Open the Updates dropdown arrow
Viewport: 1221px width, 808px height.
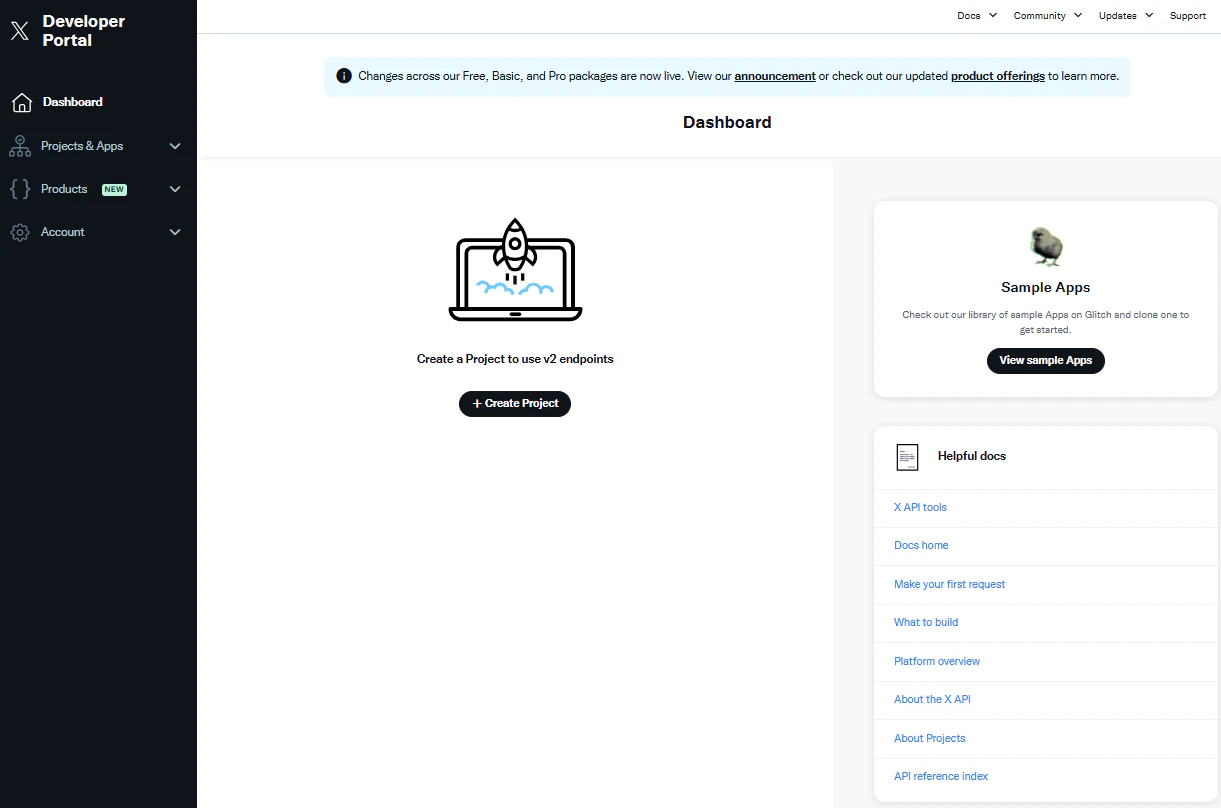[x=1149, y=15]
